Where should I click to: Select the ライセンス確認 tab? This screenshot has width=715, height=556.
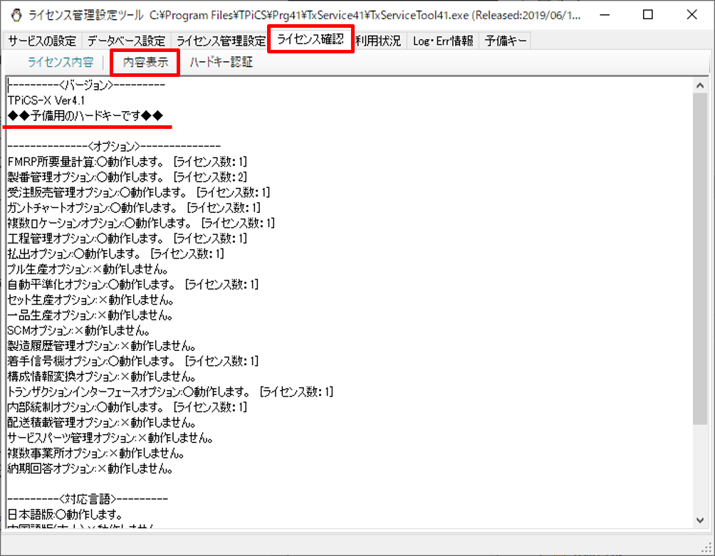point(311,39)
